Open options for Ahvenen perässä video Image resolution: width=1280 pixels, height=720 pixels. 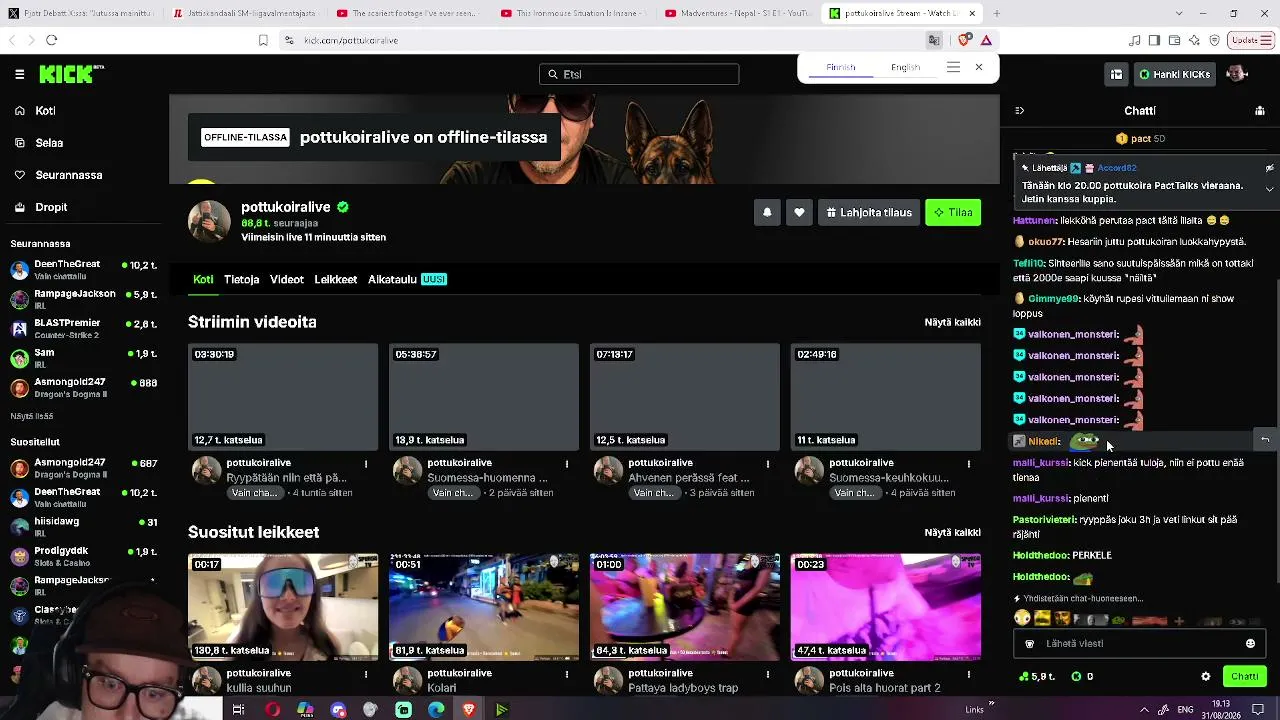click(768, 464)
